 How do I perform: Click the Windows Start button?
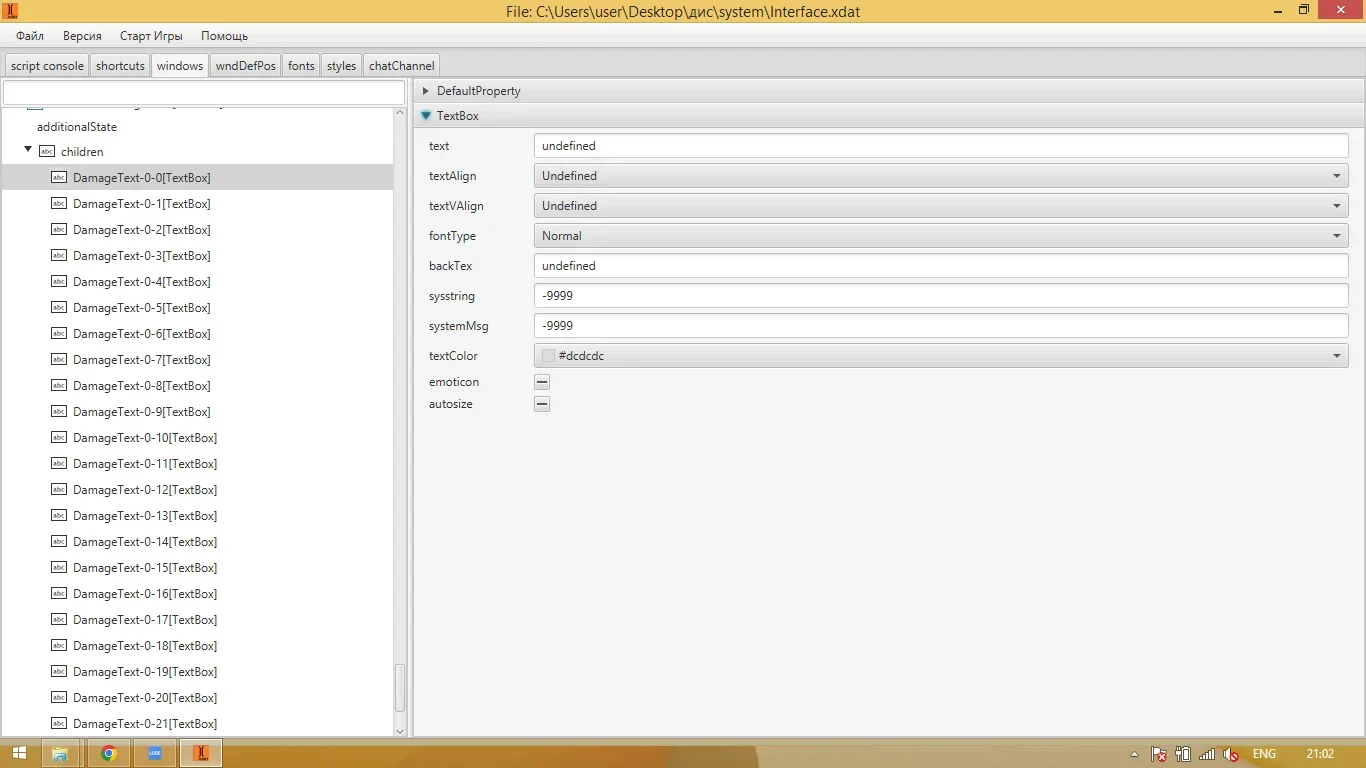click(x=18, y=753)
